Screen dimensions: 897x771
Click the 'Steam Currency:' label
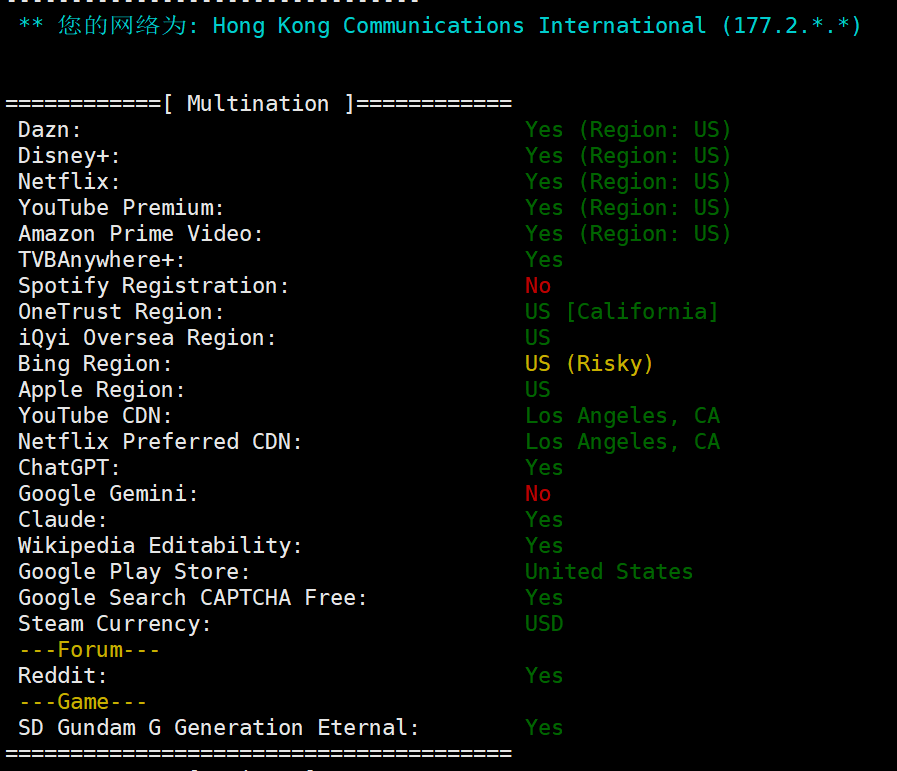pos(114,624)
